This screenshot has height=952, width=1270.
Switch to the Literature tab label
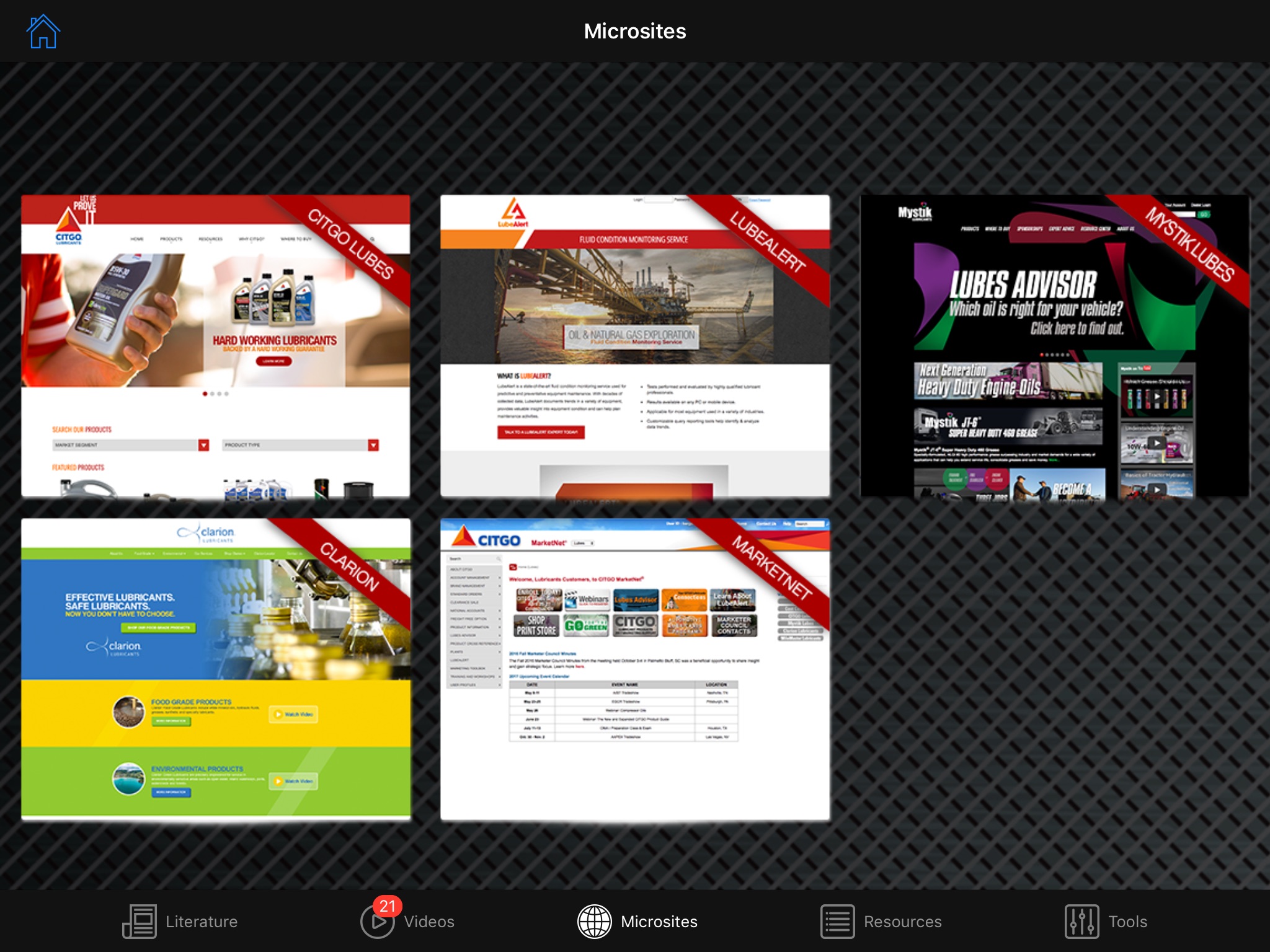(x=202, y=922)
